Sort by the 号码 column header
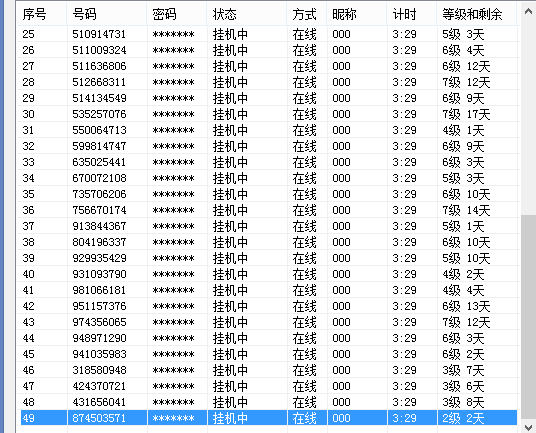536x433 pixels. click(107, 14)
